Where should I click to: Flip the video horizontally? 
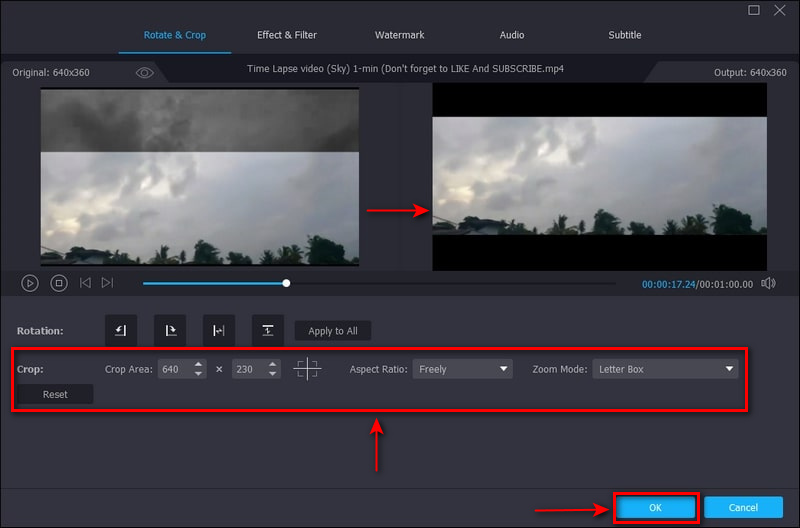click(218, 330)
